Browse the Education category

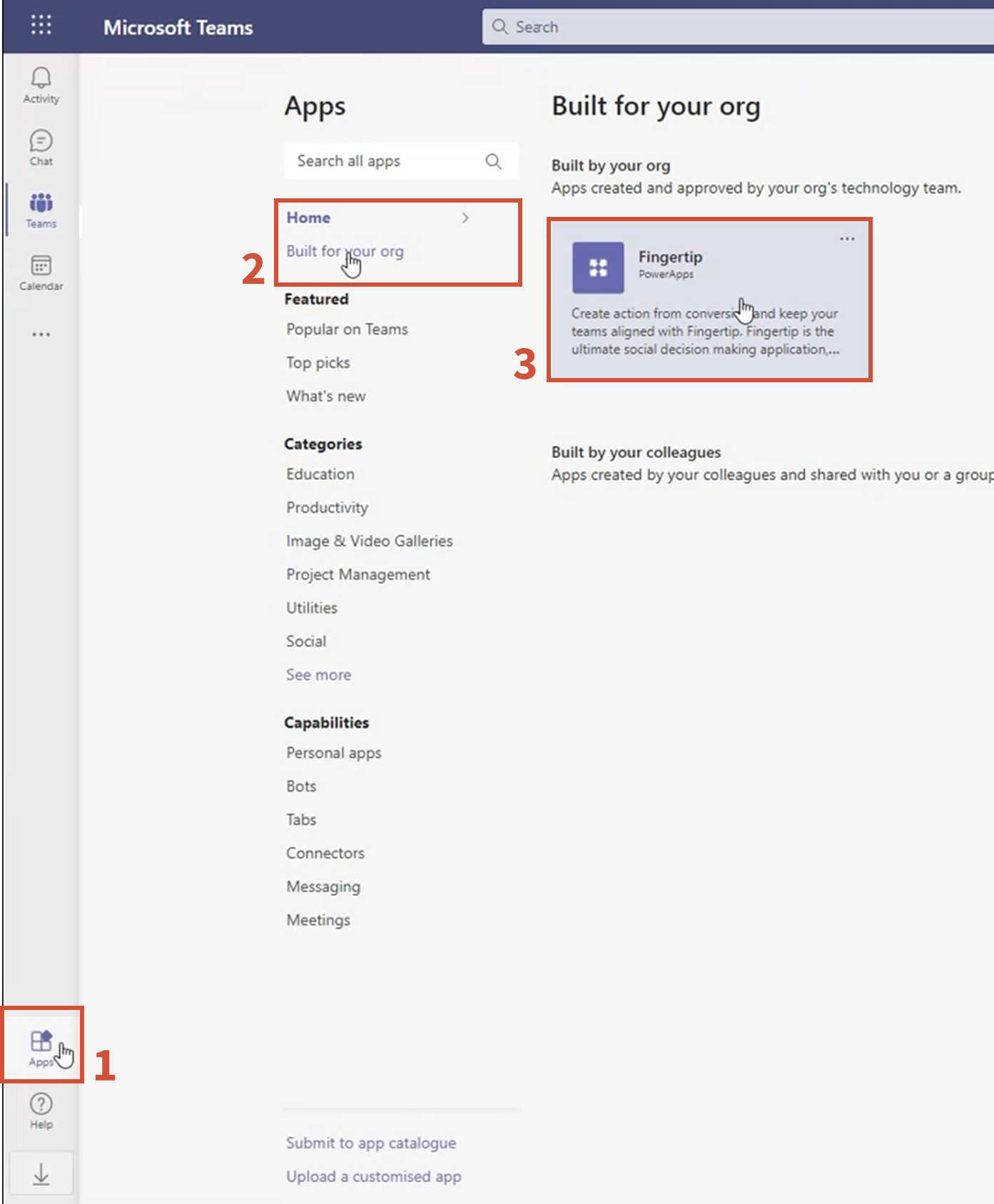[320, 474]
